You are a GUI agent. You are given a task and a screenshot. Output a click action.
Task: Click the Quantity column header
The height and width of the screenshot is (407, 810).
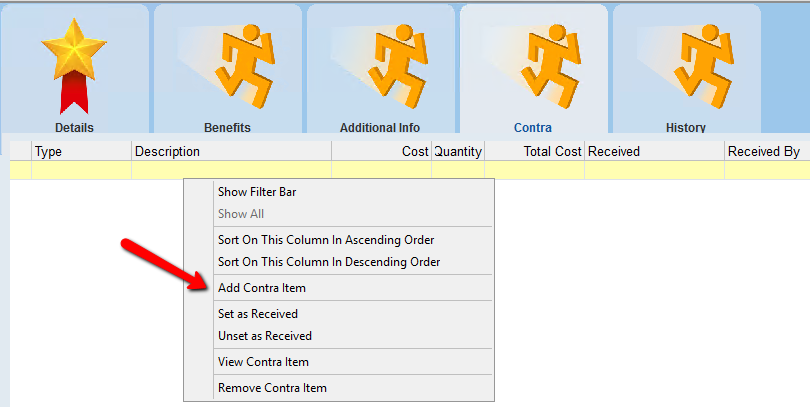pyautogui.click(x=458, y=151)
